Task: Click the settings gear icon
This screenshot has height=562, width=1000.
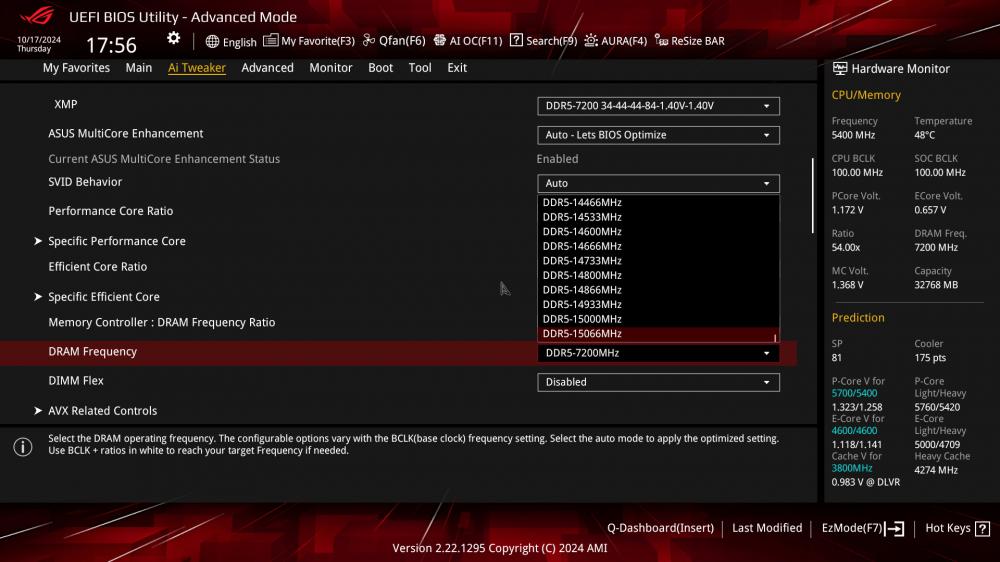Action: tap(173, 38)
